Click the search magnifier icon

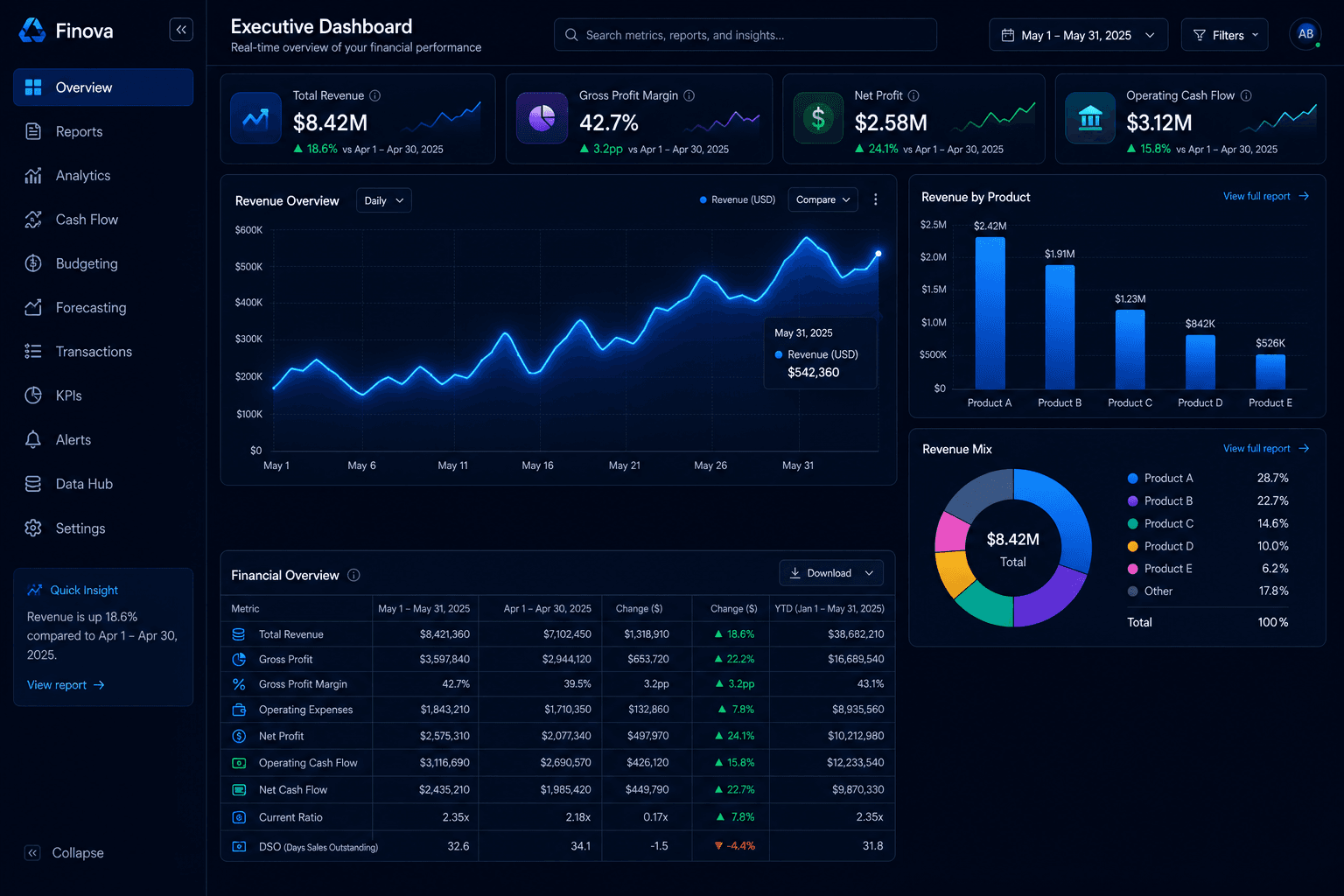(571, 35)
